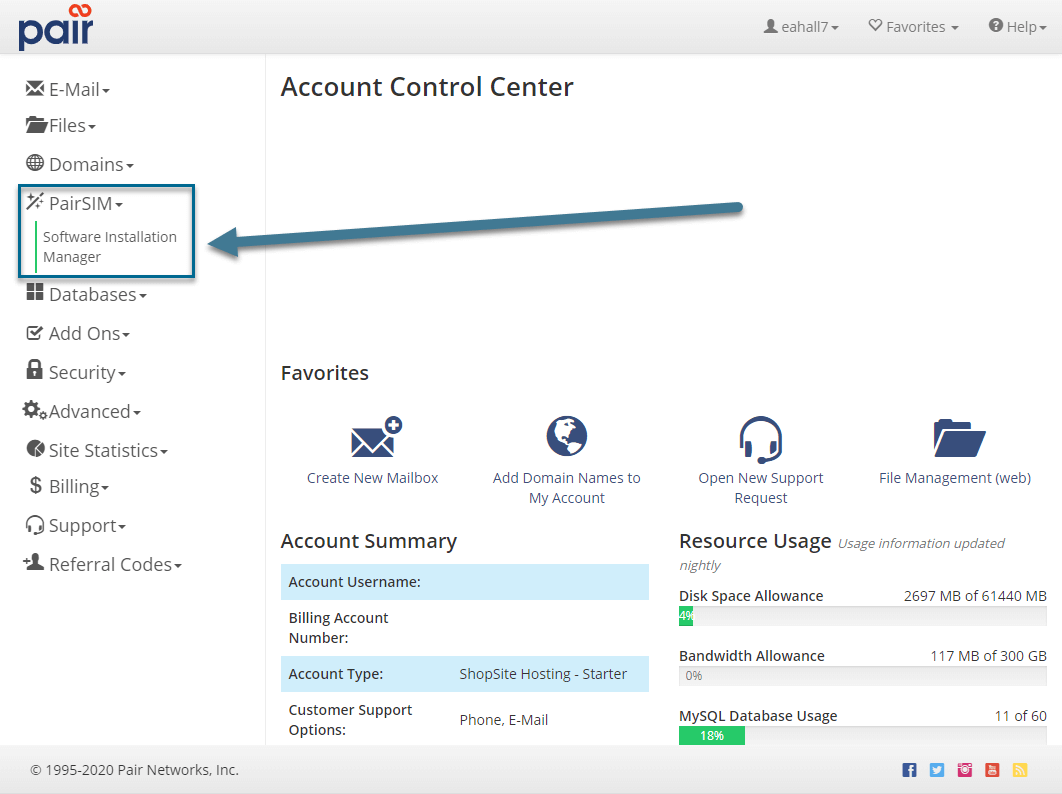Click the Add Domain Names globe icon
1062x794 pixels.
566,437
